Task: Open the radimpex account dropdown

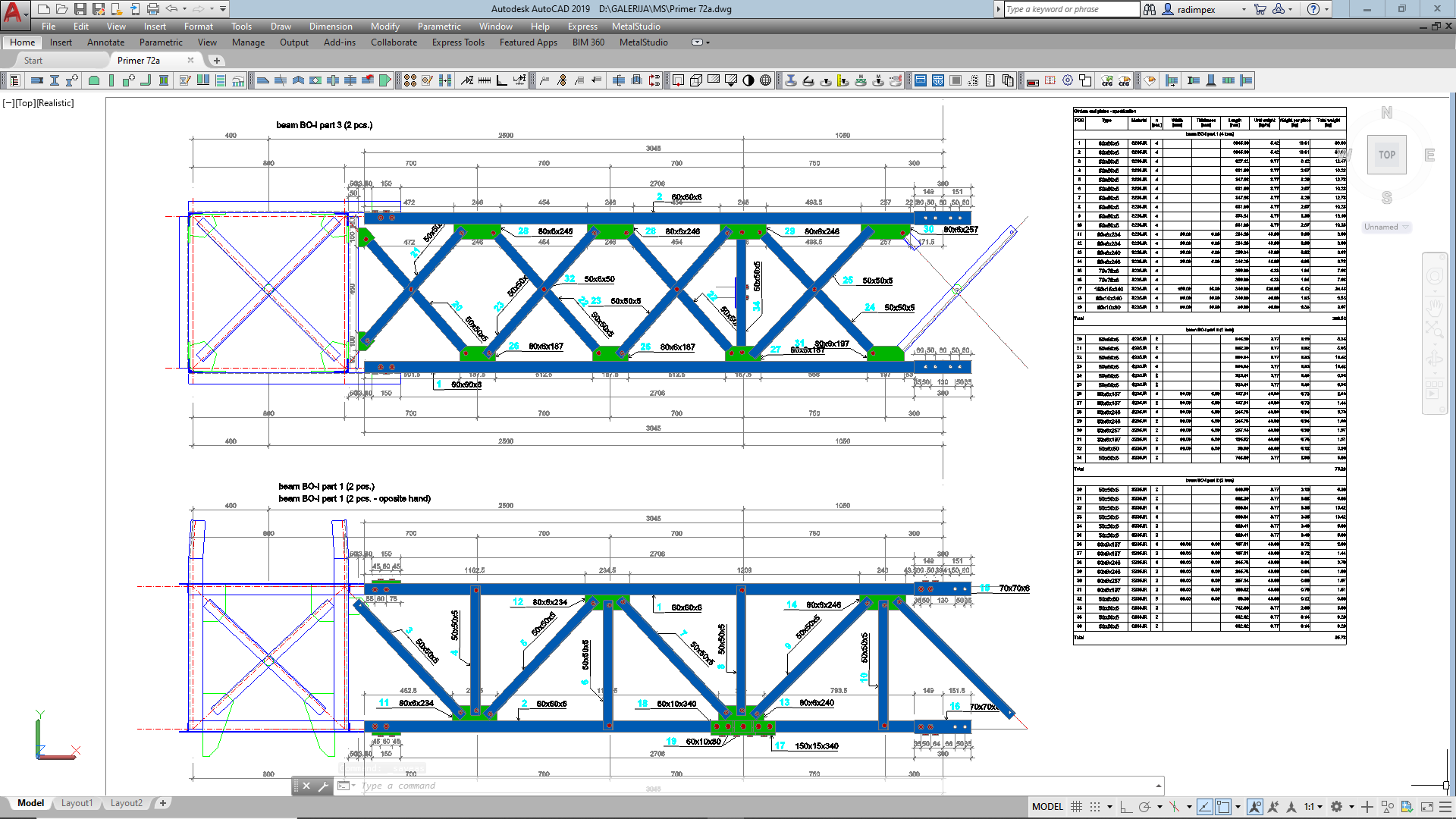Action: (x=1244, y=9)
